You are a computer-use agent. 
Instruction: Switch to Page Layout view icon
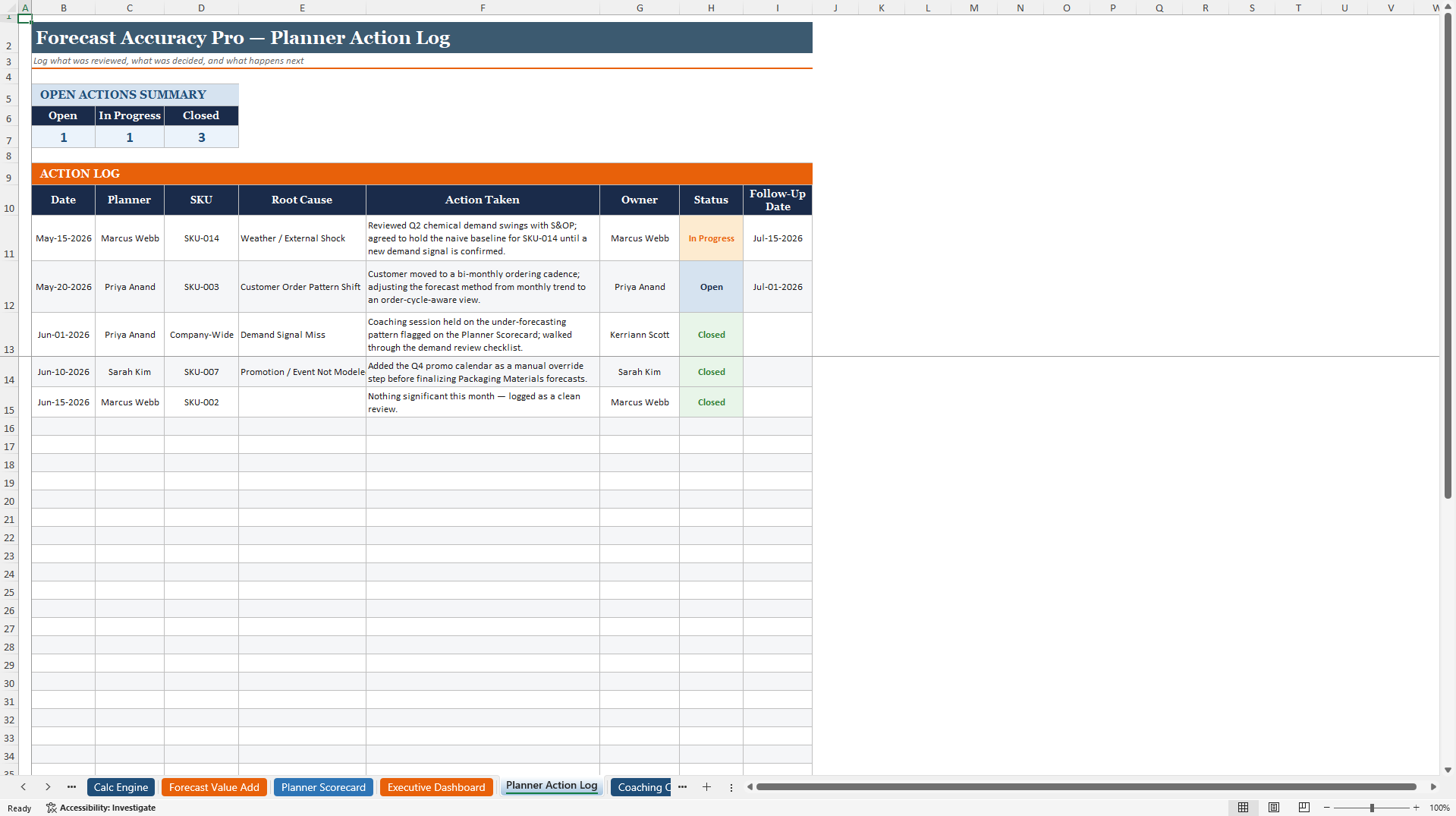tap(1274, 808)
